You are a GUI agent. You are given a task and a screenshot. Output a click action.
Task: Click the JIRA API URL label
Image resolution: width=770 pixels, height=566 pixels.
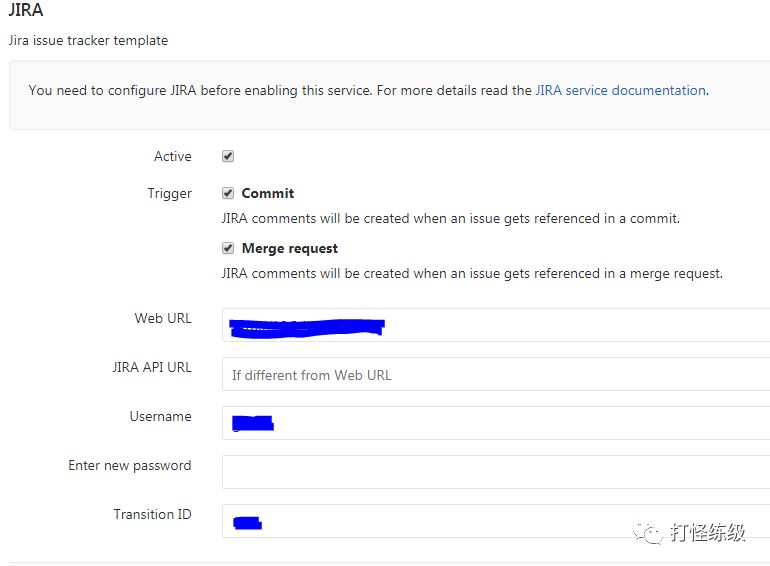[152, 367]
